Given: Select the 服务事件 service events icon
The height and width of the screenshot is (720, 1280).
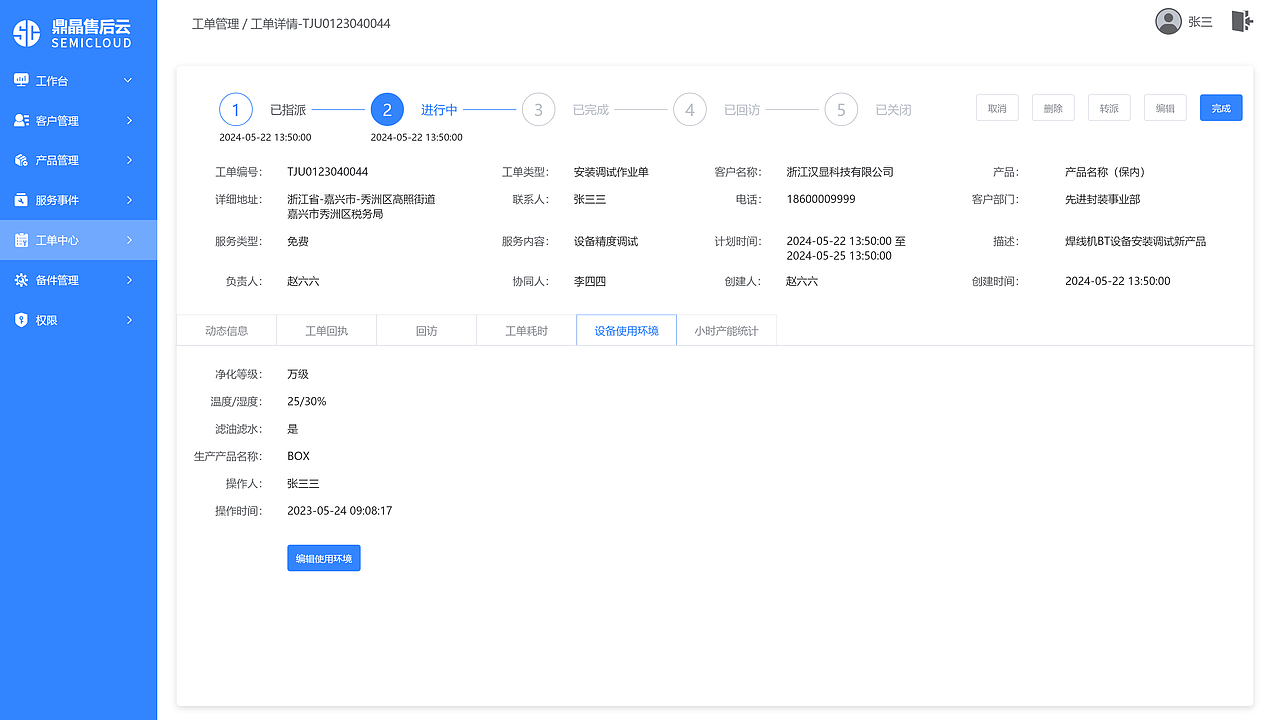Looking at the screenshot, I should (21, 200).
